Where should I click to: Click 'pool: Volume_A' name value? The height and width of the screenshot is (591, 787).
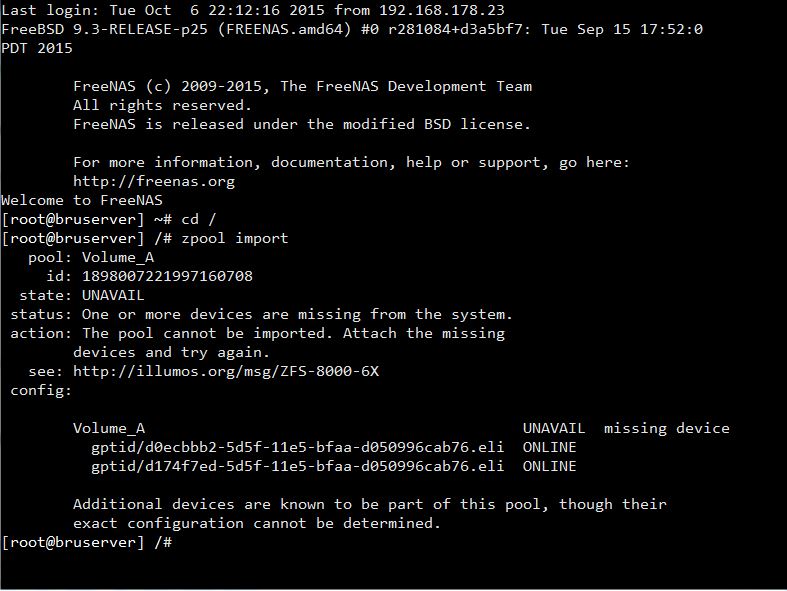118,257
